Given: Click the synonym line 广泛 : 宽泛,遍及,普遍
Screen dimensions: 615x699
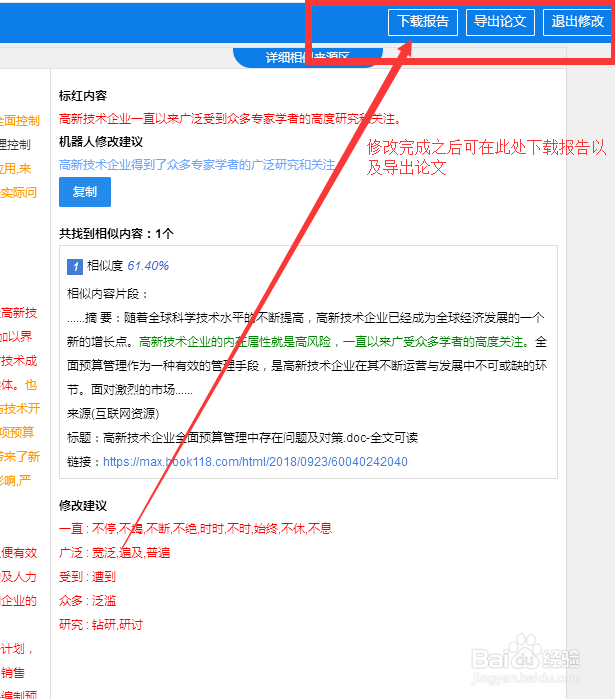Looking at the screenshot, I should point(115,553).
